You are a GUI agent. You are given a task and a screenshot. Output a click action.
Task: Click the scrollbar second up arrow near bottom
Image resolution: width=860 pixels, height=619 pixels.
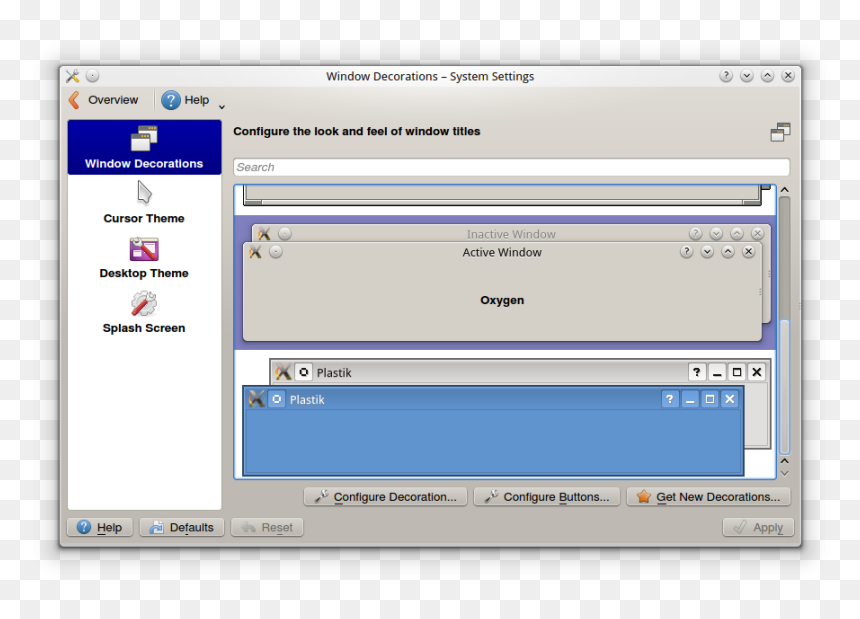pos(785,461)
